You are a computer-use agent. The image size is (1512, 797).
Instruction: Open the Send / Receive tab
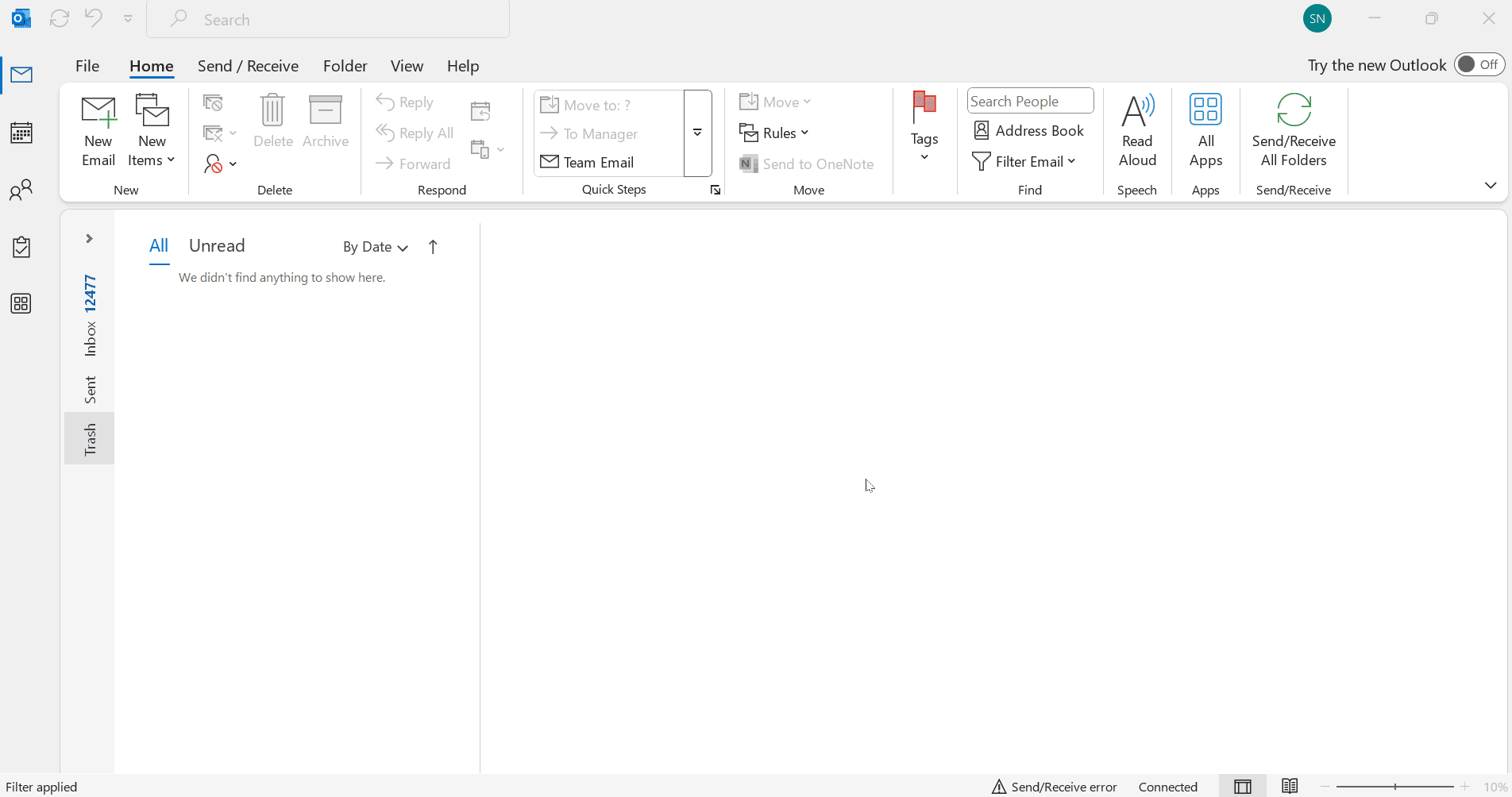pos(248,66)
